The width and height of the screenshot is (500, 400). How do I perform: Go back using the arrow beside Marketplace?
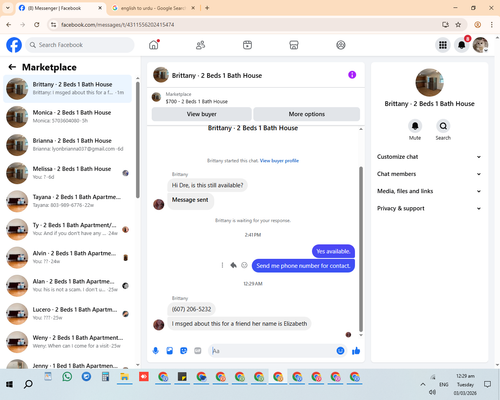12,67
